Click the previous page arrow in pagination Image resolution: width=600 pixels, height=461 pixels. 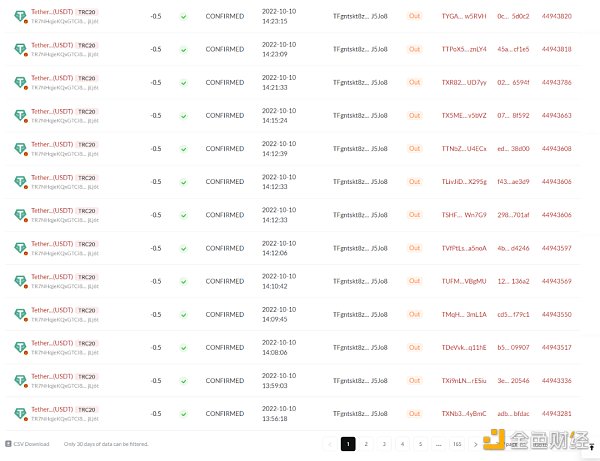(x=329, y=443)
